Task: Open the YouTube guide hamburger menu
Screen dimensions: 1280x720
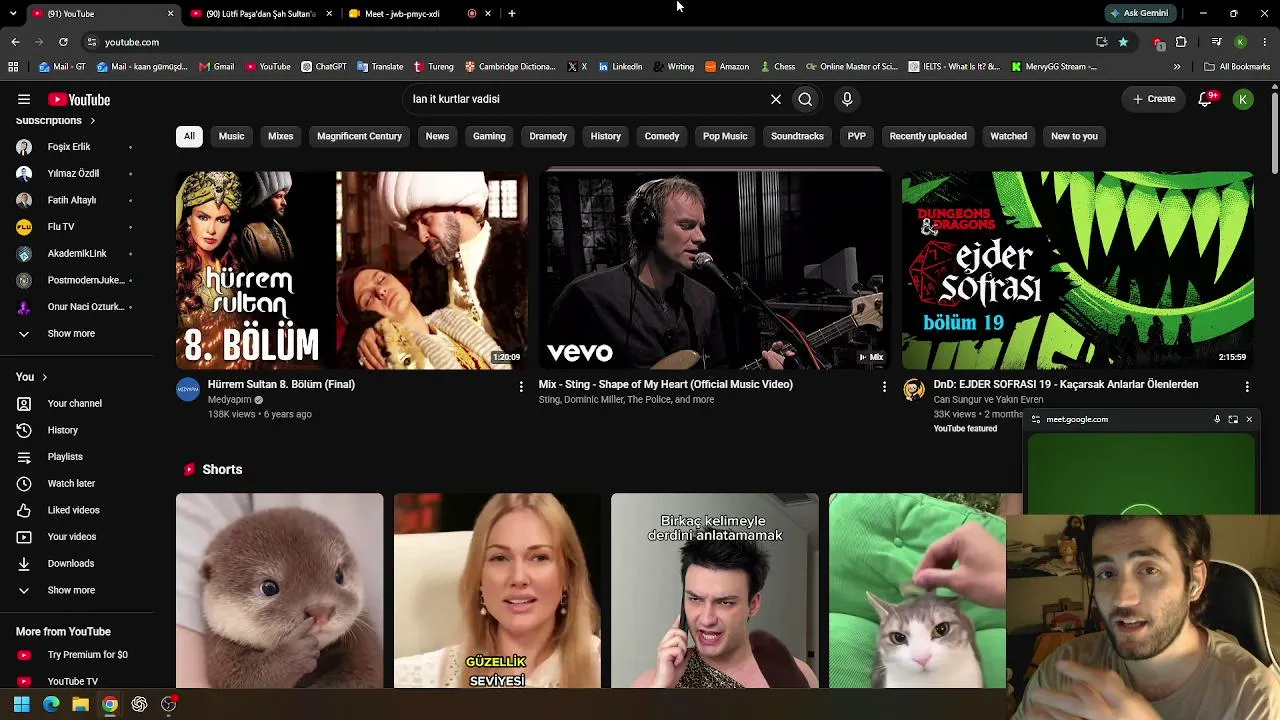Action: [x=24, y=99]
